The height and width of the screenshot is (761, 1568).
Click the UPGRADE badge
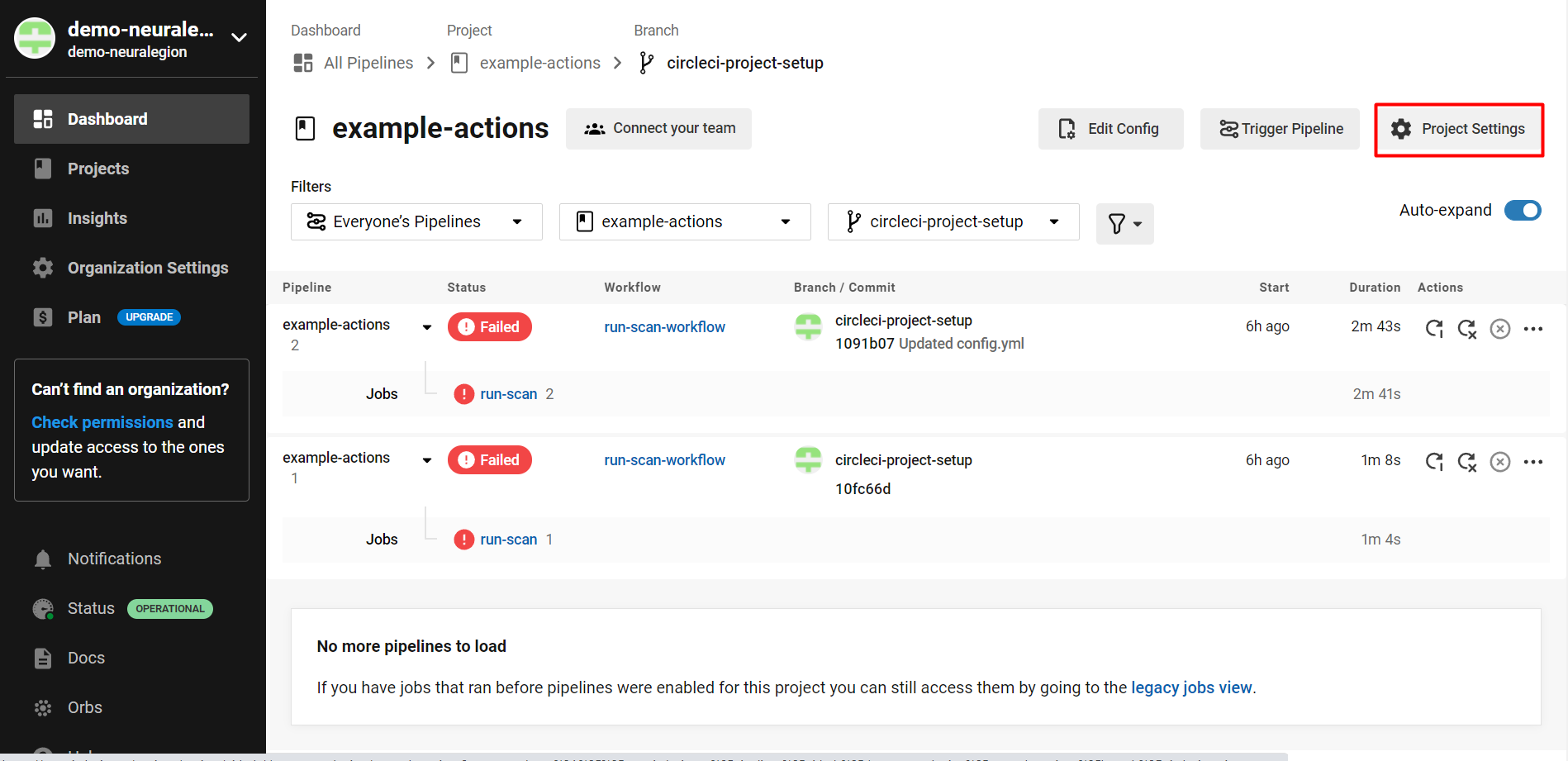tap(149, 317)
